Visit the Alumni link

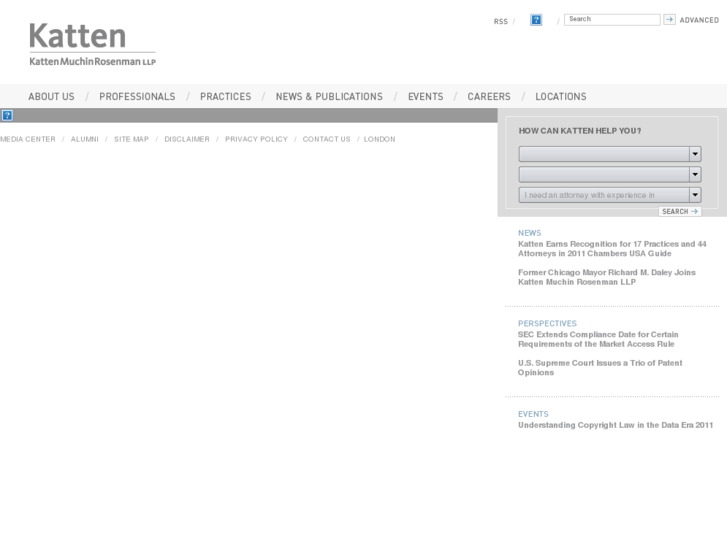pyautogui.click(x=84, y=139)
